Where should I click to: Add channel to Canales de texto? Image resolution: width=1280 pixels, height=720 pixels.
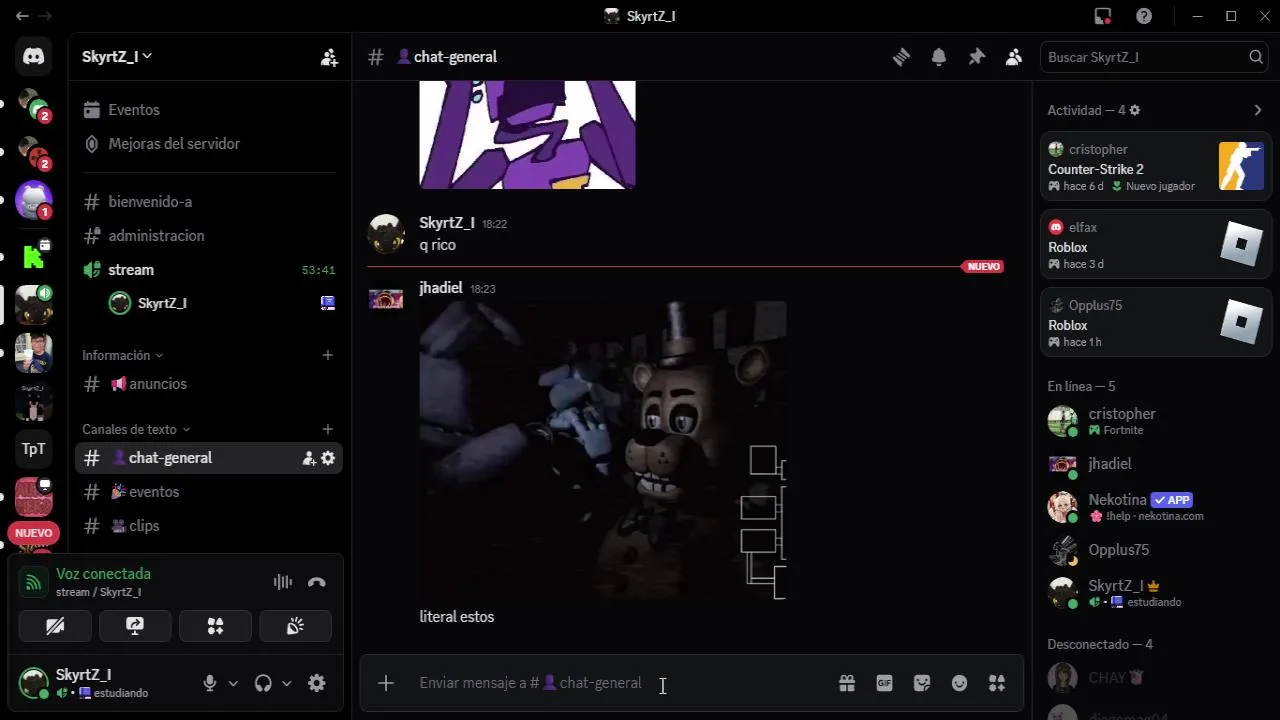point(327,429)
